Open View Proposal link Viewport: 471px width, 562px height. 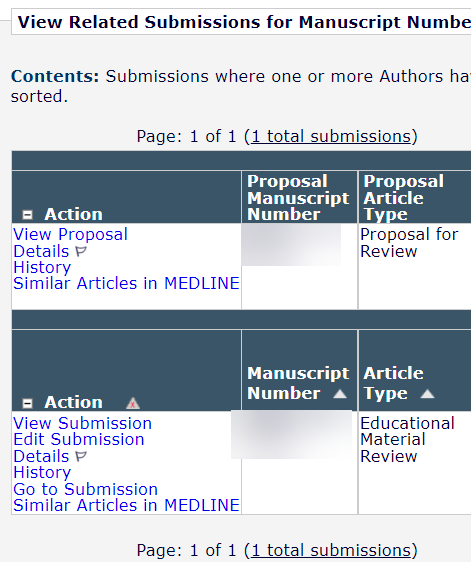[x=70, y=234]
